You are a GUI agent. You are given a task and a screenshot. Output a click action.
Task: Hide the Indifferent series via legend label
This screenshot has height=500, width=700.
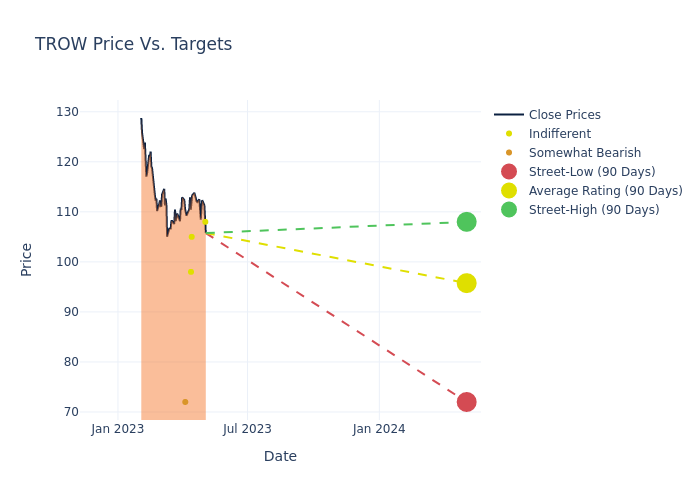point(559,134)
